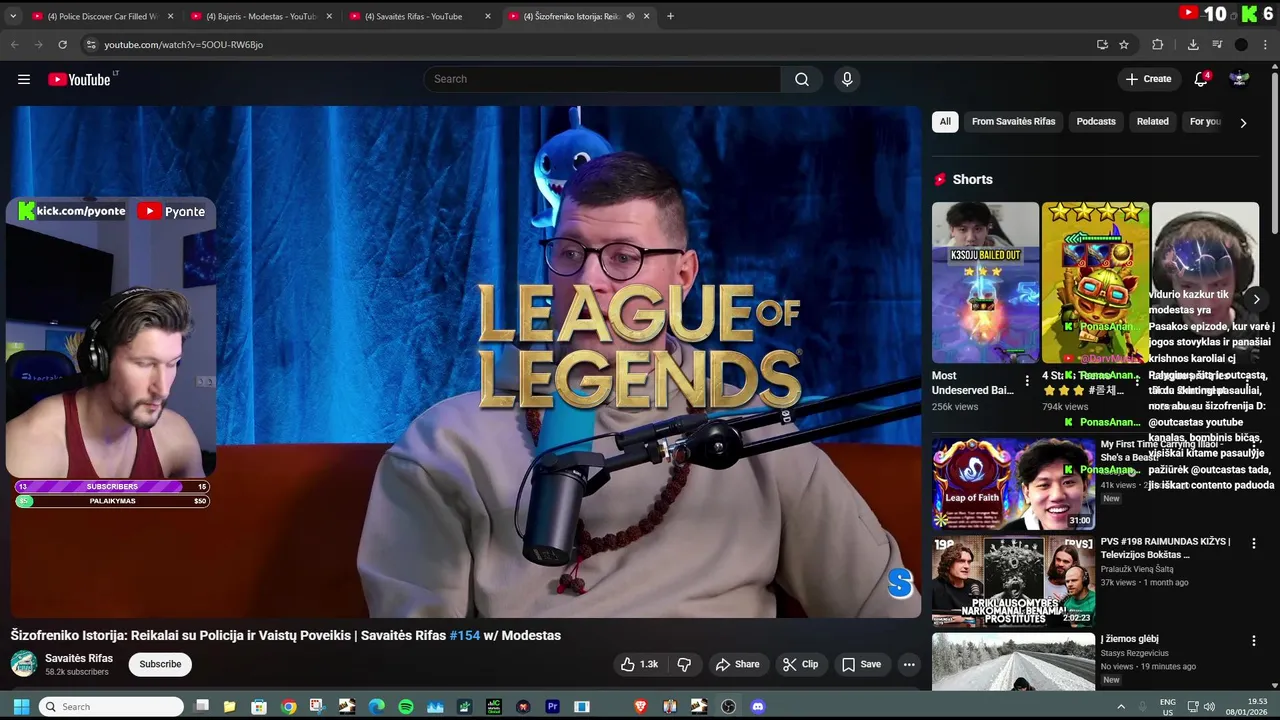Open ENG US language indicator

tap(1168, 706)
